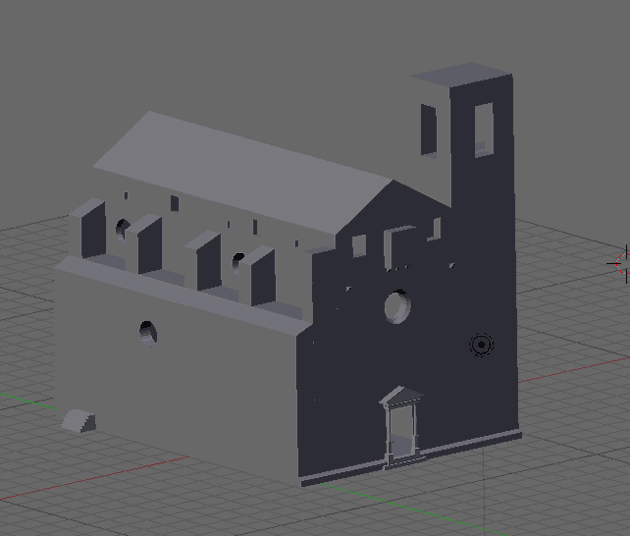Select the small steps block near left corner

click(78, 421)
